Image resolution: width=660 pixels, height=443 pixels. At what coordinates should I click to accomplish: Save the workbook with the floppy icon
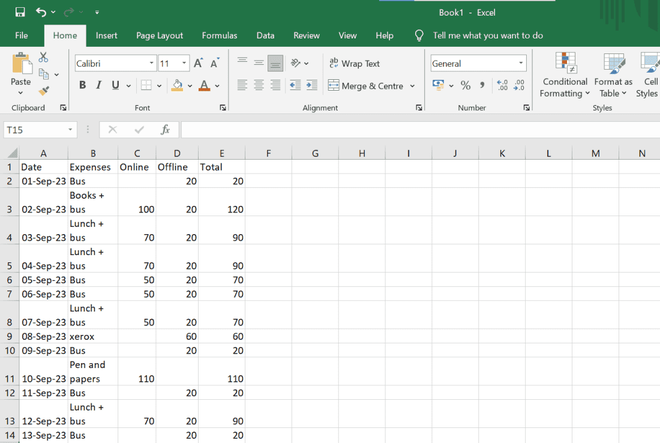pos(20,12)
